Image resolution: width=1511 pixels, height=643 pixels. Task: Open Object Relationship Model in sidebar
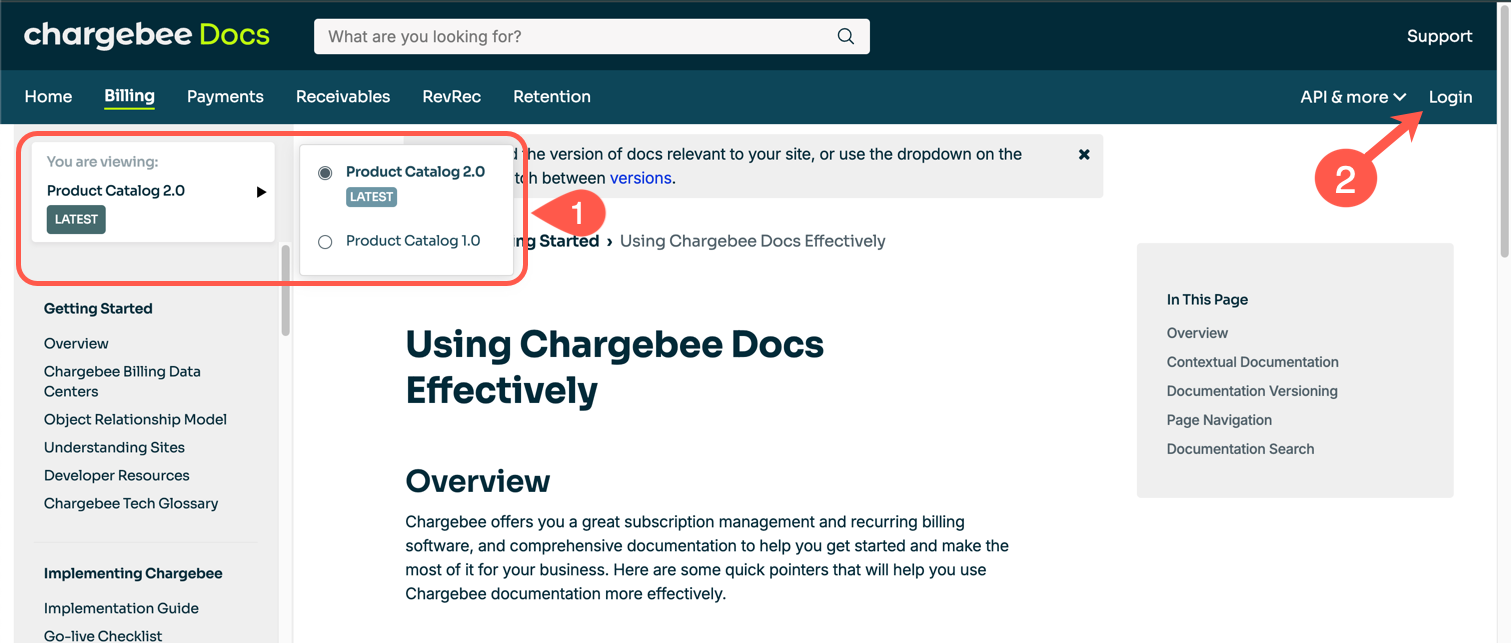tap(135, 420)
